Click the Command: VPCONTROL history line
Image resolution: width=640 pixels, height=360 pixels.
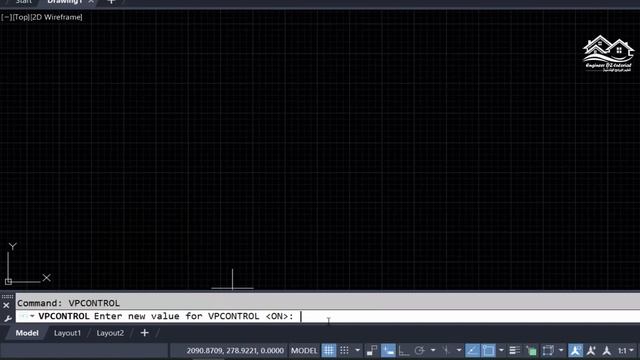pyautogui.click(x=69, y=303)
